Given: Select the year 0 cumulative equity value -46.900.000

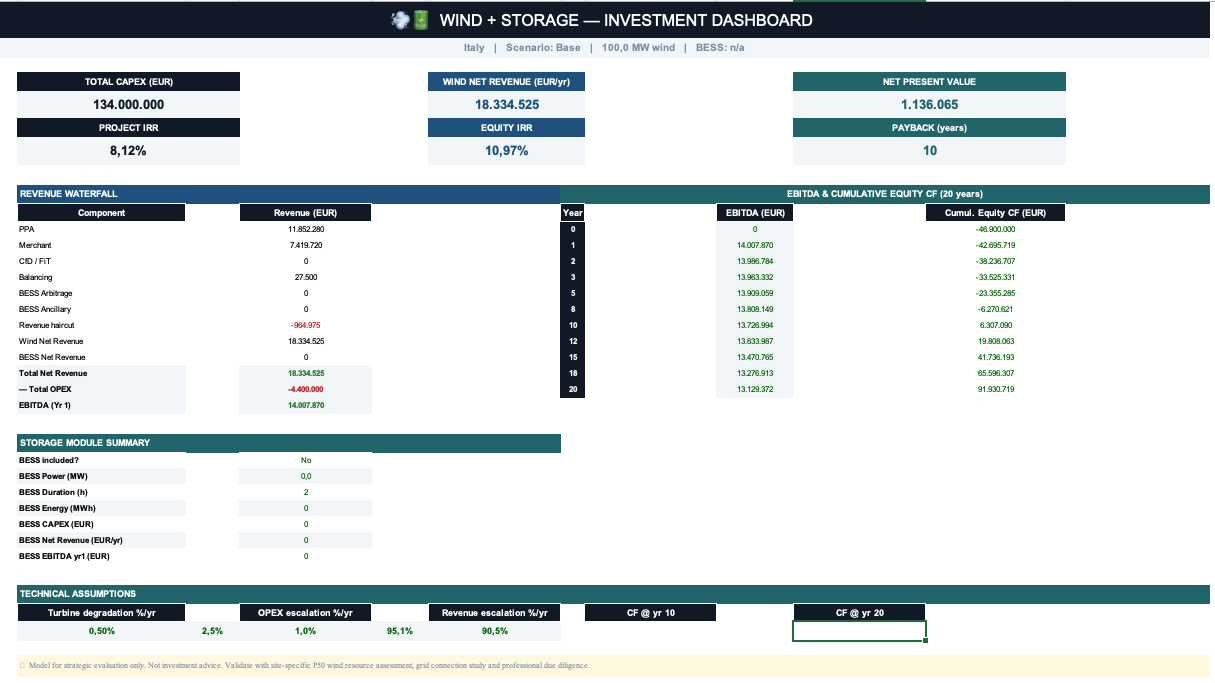Looking at the screenshot, I should [995, 229].
